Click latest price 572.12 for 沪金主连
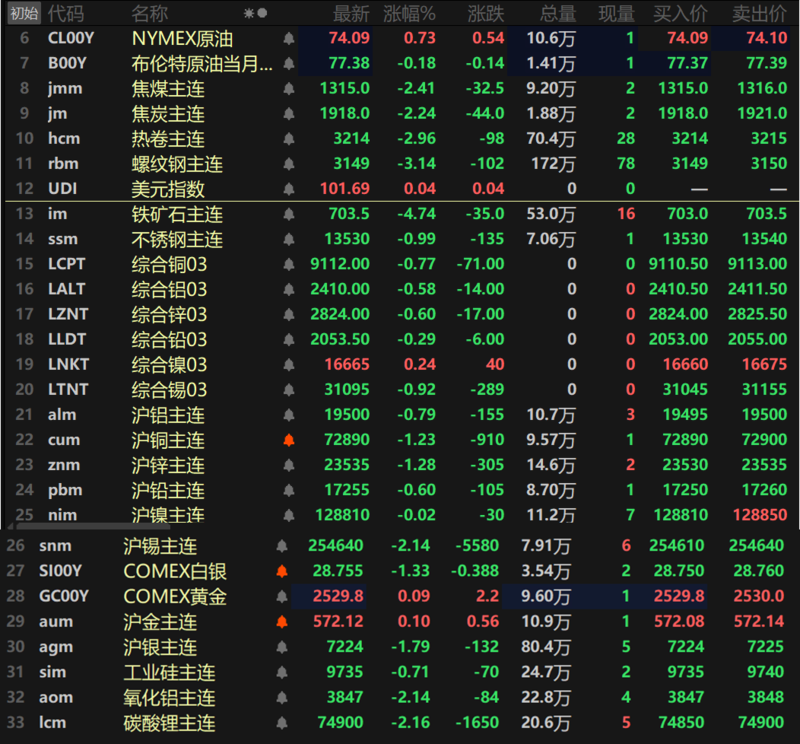 [x=338, y=622]
